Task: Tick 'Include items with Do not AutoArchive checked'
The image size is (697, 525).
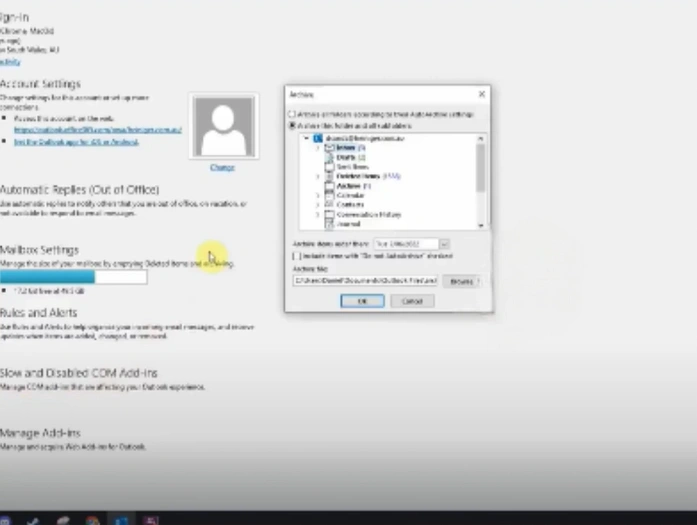Action: (x=296, y=256)
